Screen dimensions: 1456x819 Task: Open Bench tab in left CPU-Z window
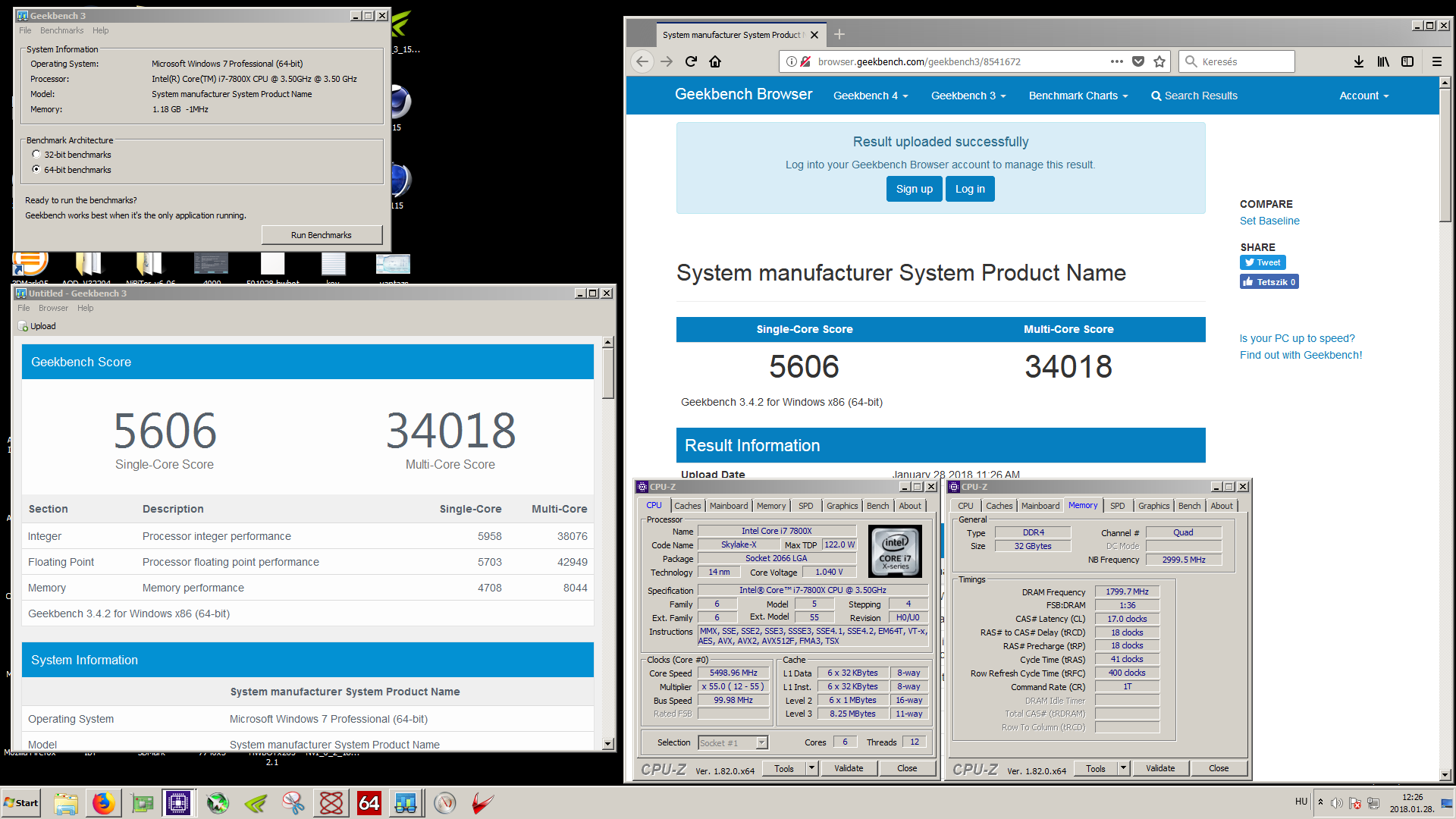point(878,506)
